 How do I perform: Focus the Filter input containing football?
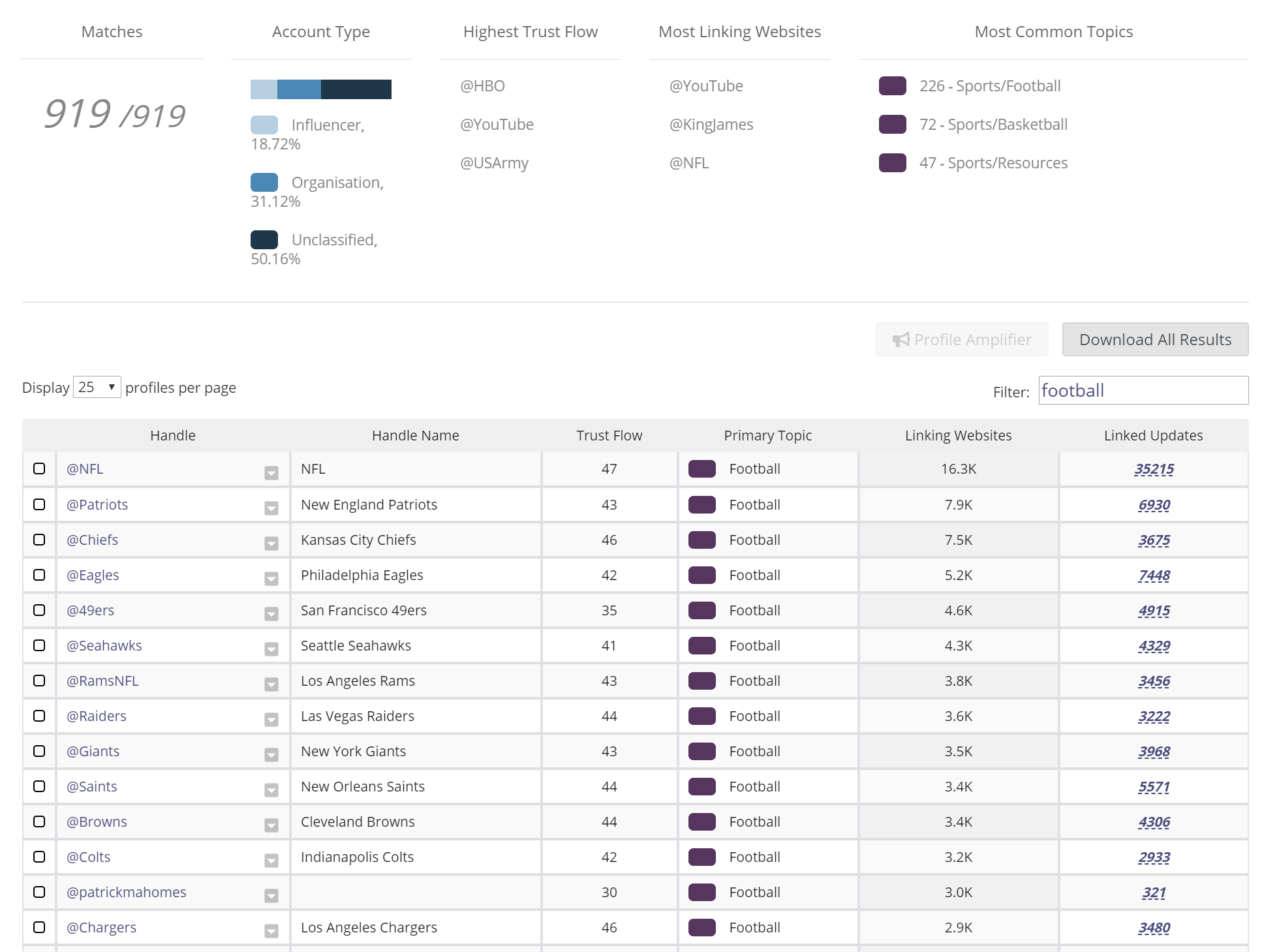pos(1143,390)
